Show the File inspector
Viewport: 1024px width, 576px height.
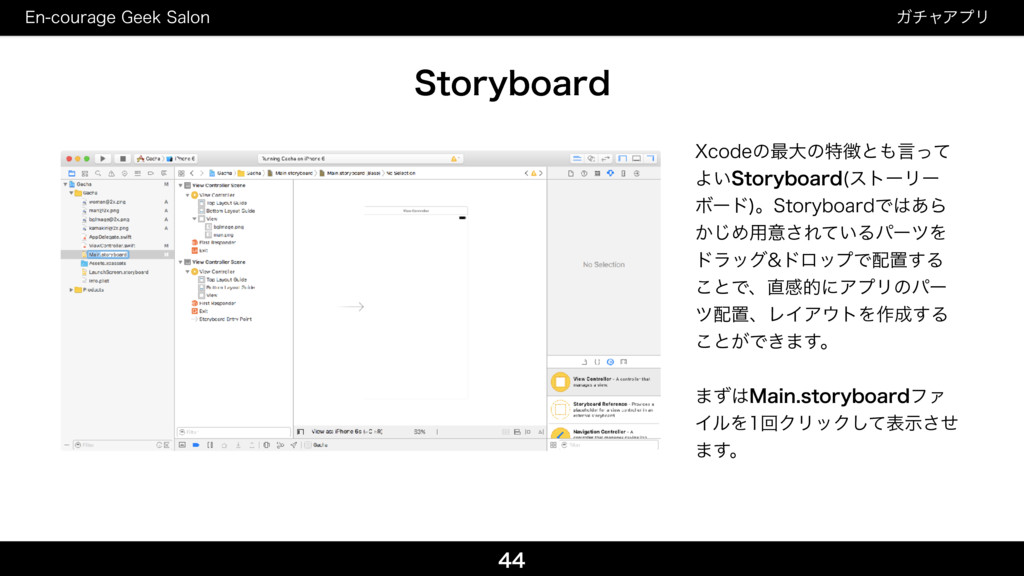[571, 174]
